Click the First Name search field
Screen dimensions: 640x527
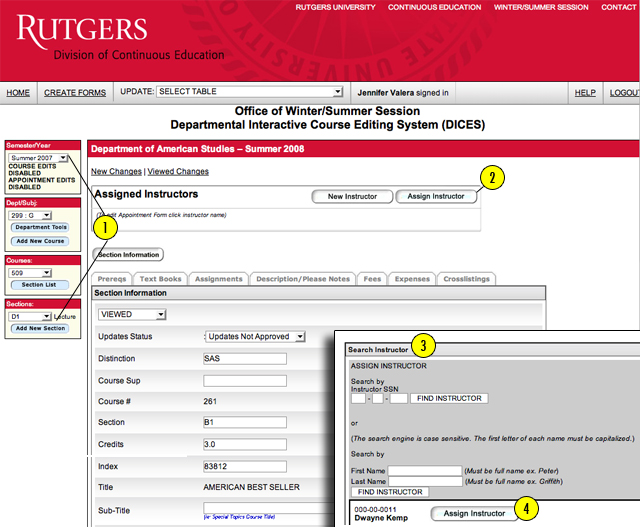425,471
